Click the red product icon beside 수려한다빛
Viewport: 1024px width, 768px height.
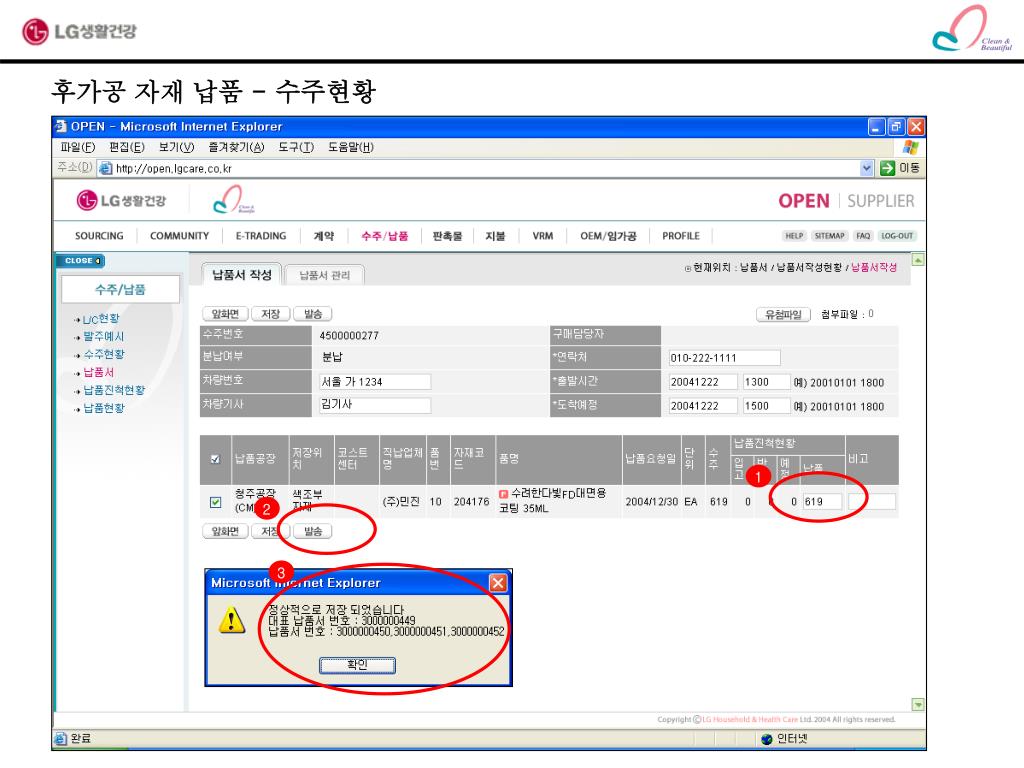503,494
